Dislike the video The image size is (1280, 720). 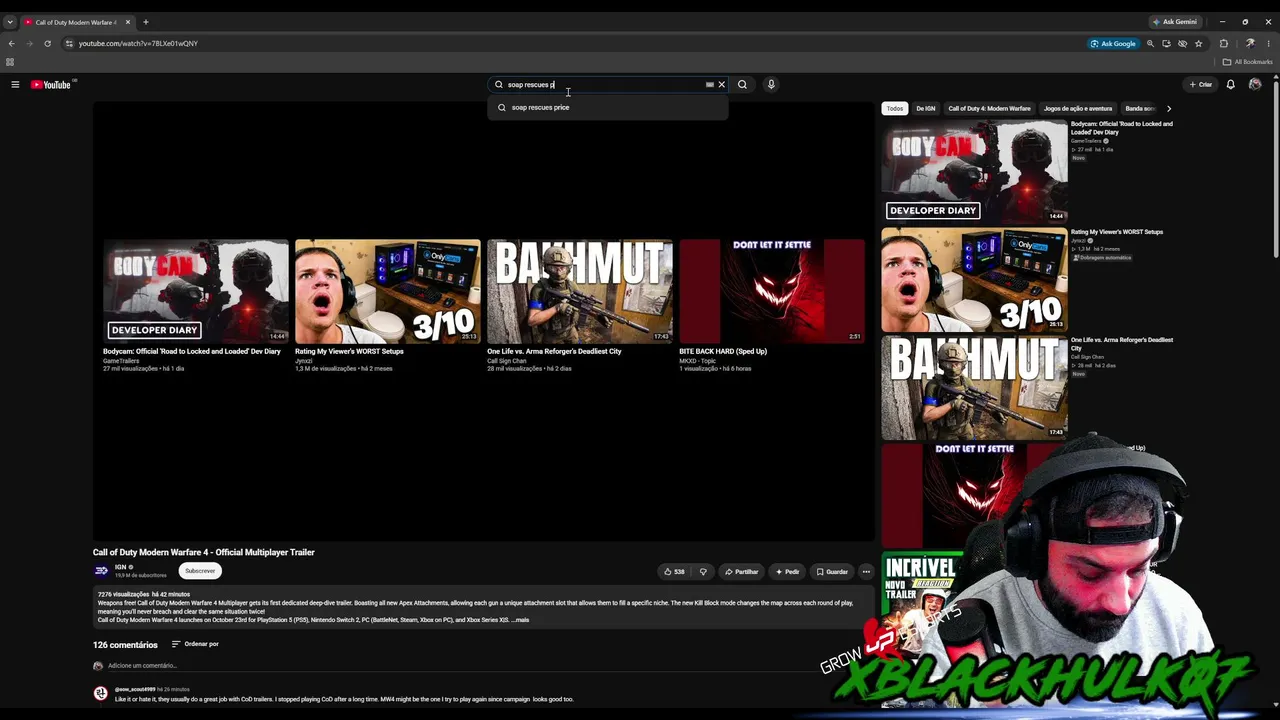point(703,572)
